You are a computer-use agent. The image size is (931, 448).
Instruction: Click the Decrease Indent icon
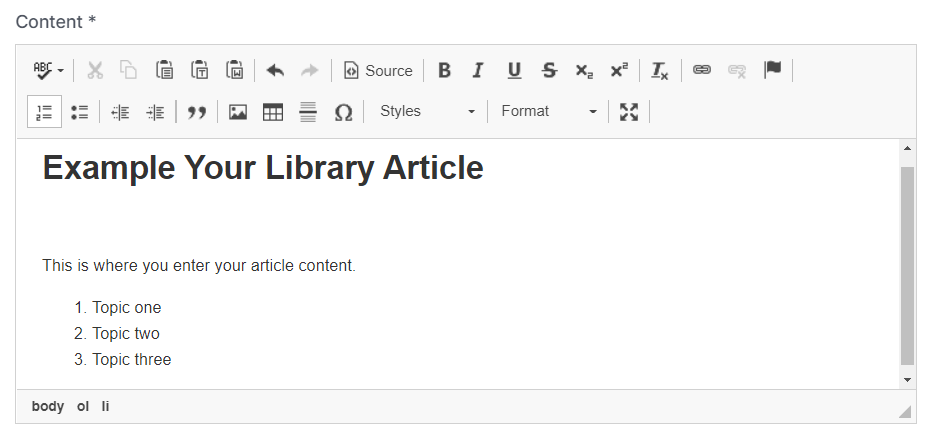120,112
